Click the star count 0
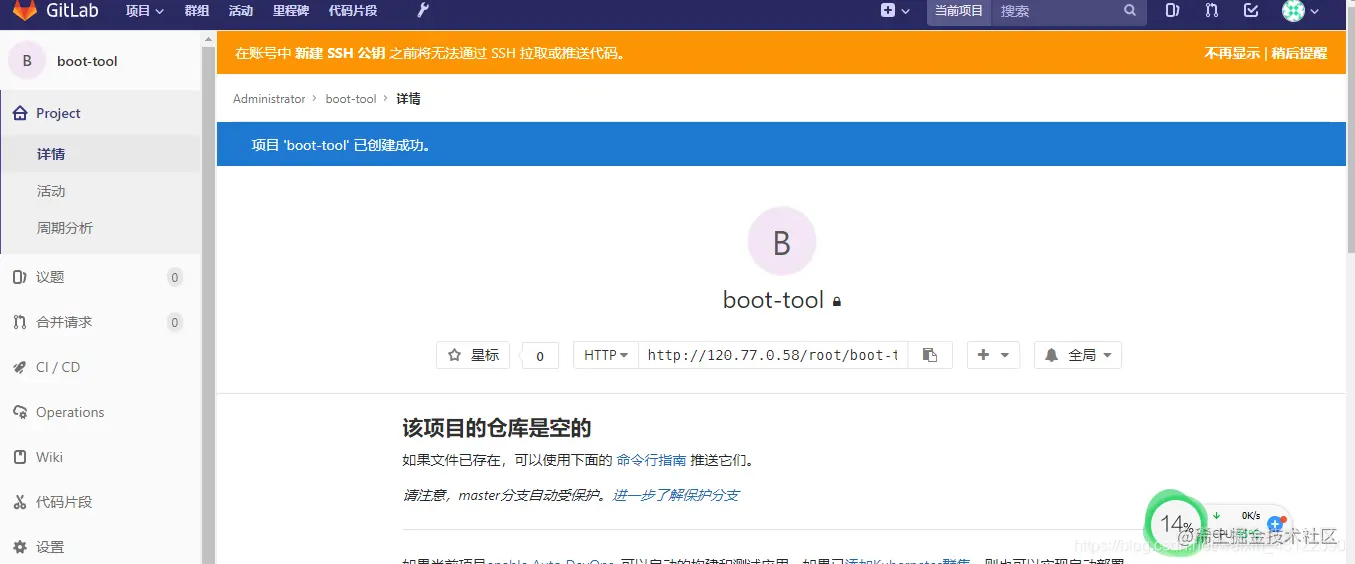Viewport: 1355px width, 564px height. coord(540,355)
